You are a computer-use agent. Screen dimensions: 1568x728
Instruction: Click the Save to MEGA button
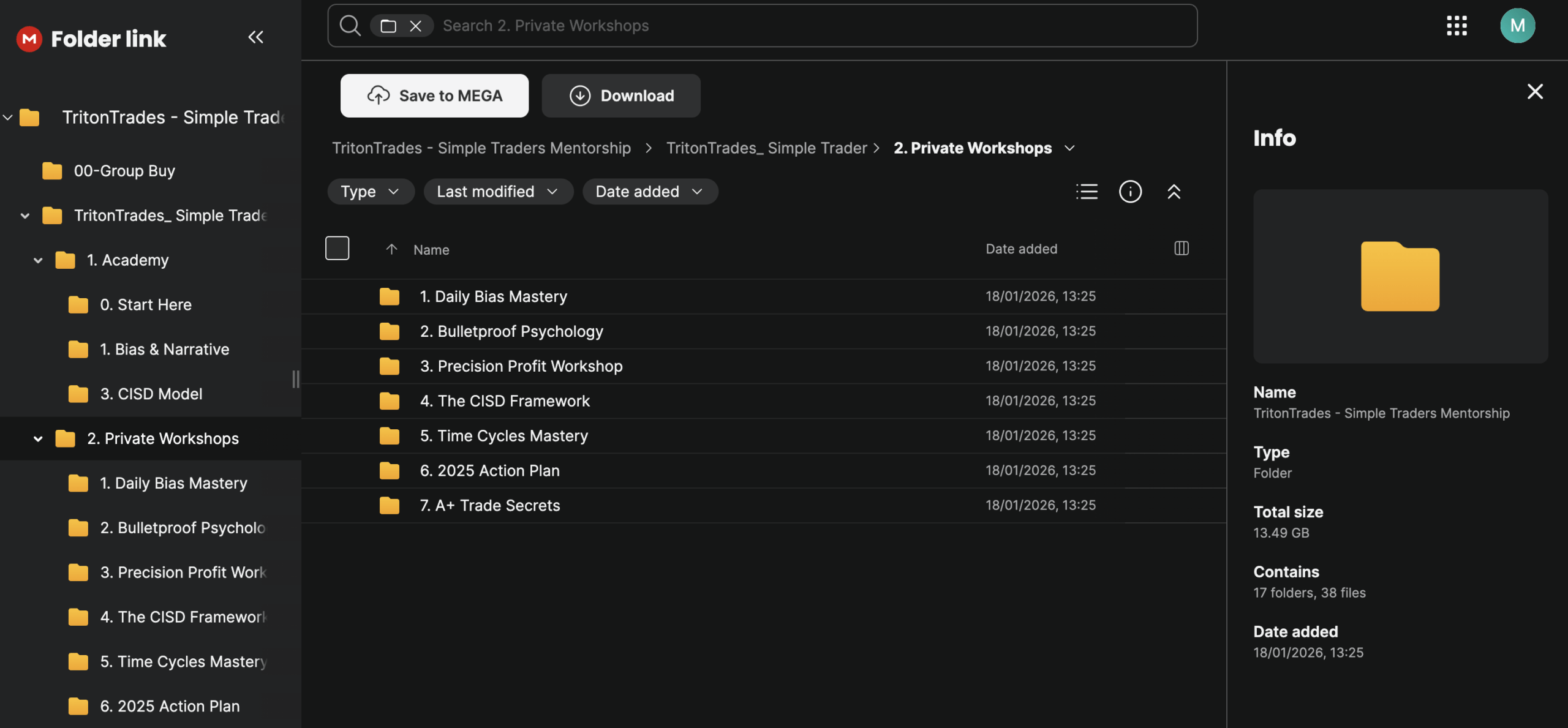pos(434,96)
